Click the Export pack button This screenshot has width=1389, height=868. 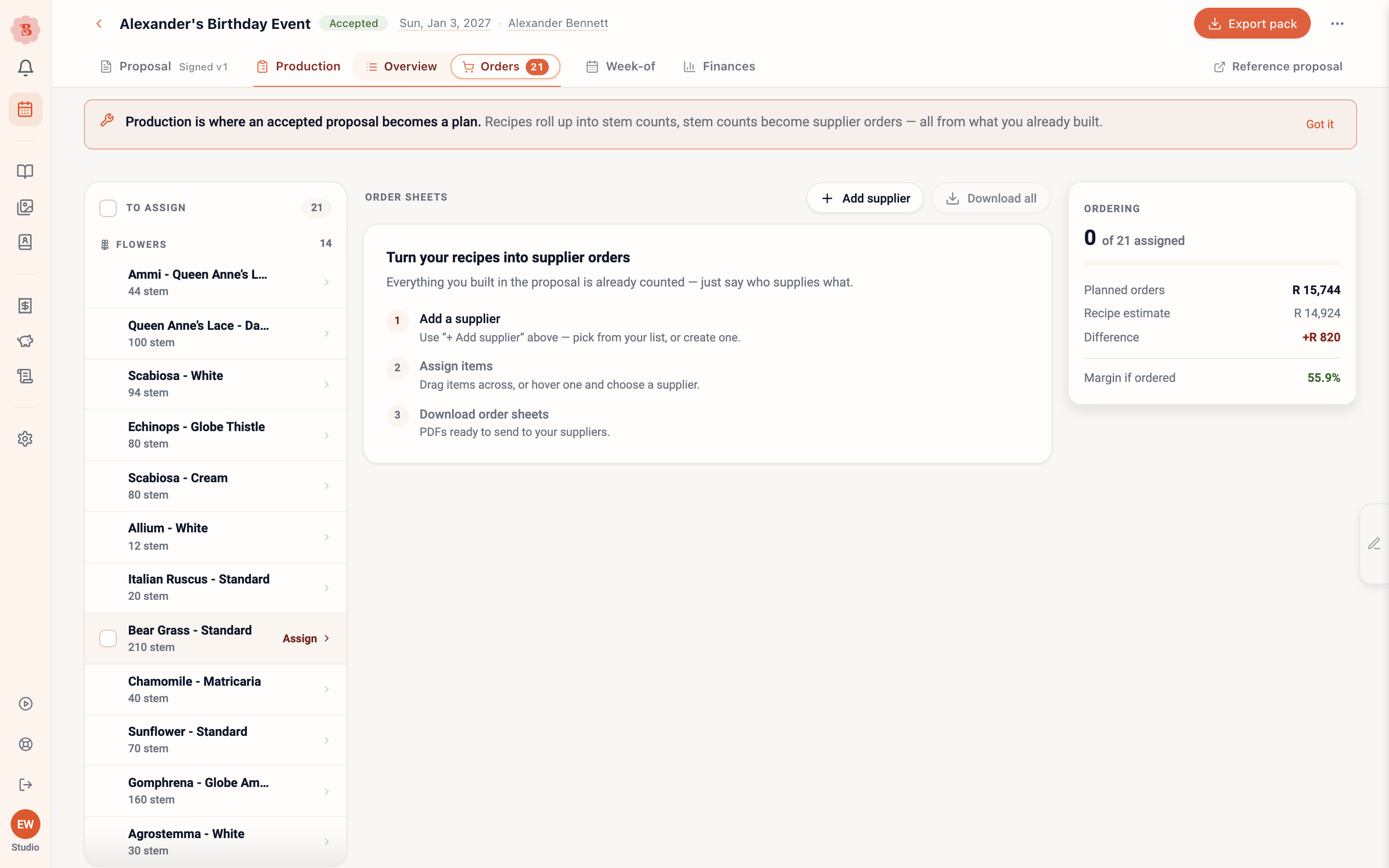tap(1252, 24)
